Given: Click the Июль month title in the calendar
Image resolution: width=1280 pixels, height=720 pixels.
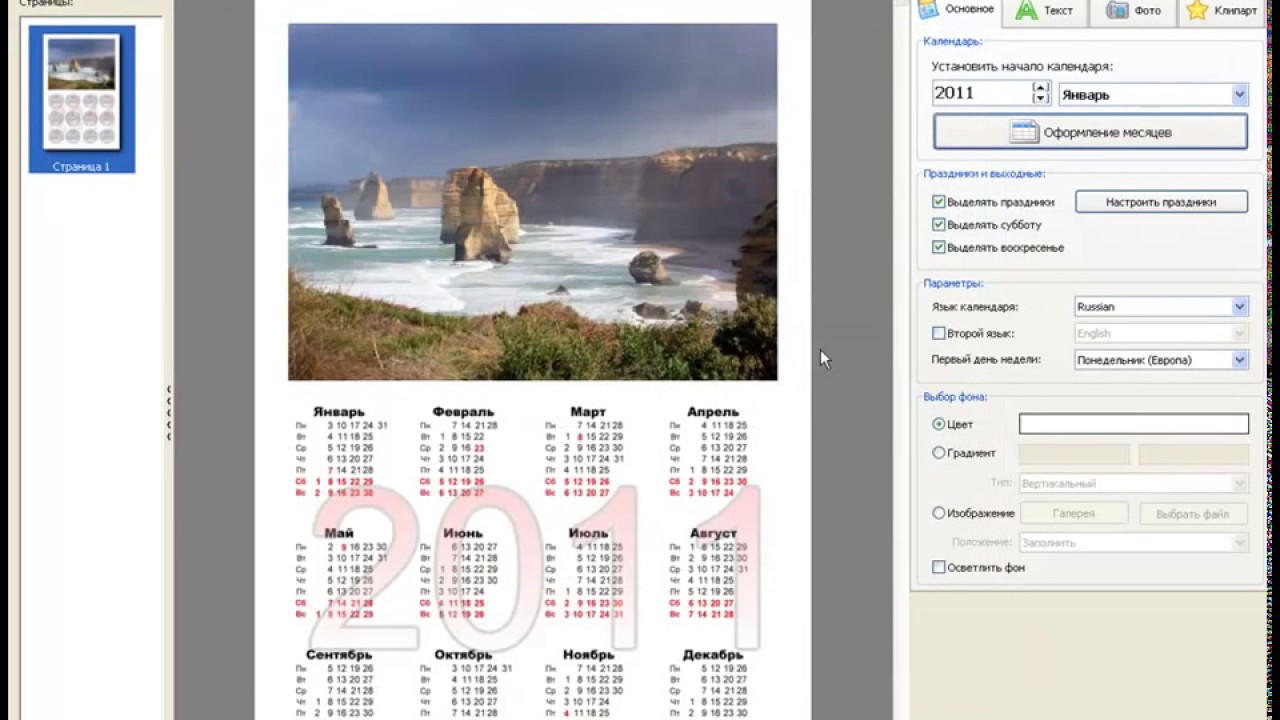Looking at the screenshot, I should 588,533.
